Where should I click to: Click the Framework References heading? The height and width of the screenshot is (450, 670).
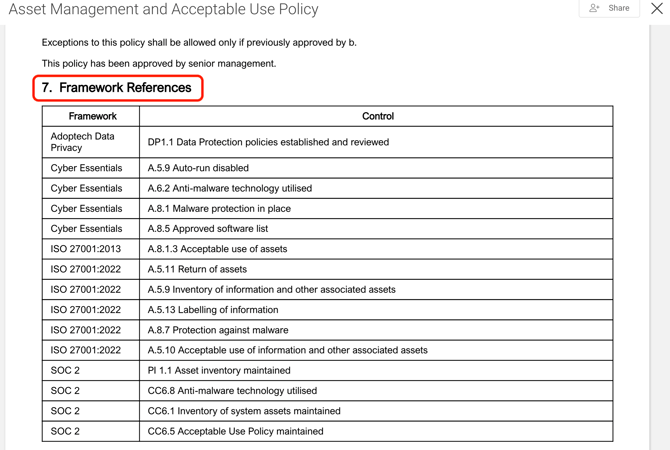point(118,88)
